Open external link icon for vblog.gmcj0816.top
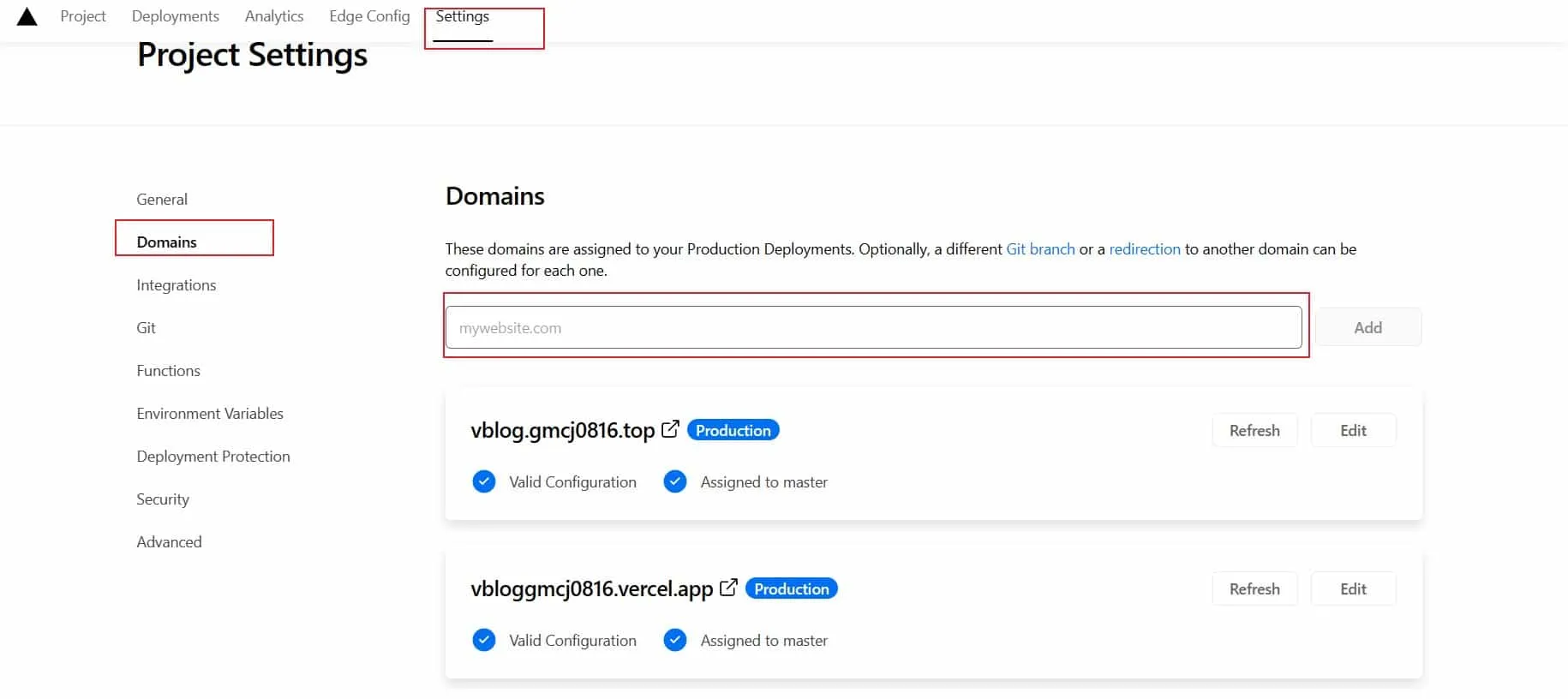The width and height of the screenshot is (1568, 699). click(670, 429)
